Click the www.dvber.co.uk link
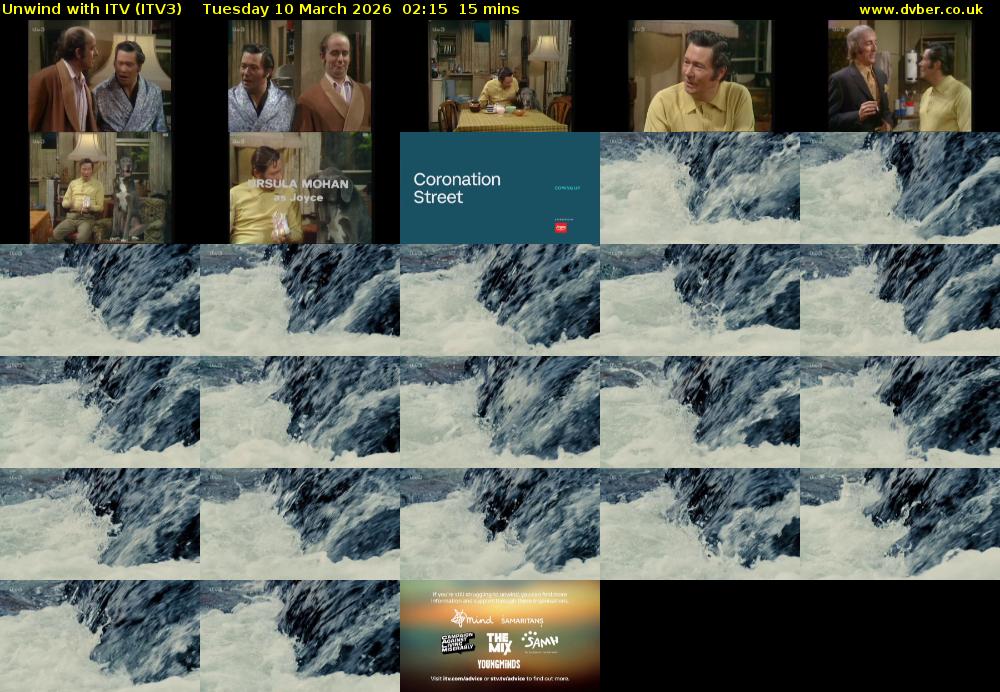 (x=920, y=9)
